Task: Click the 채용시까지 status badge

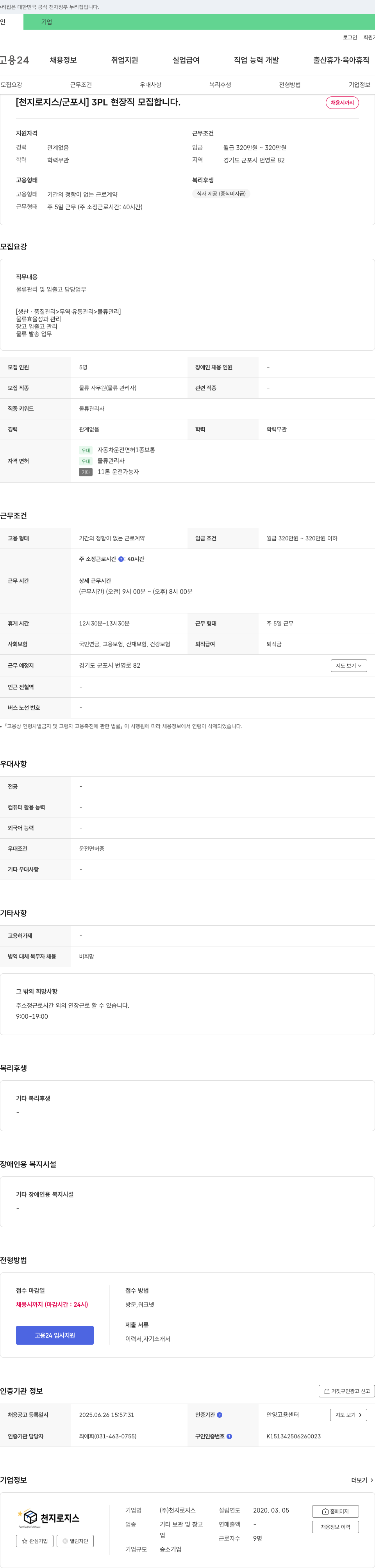Action: pyautogui.click(x=342, y=103)
